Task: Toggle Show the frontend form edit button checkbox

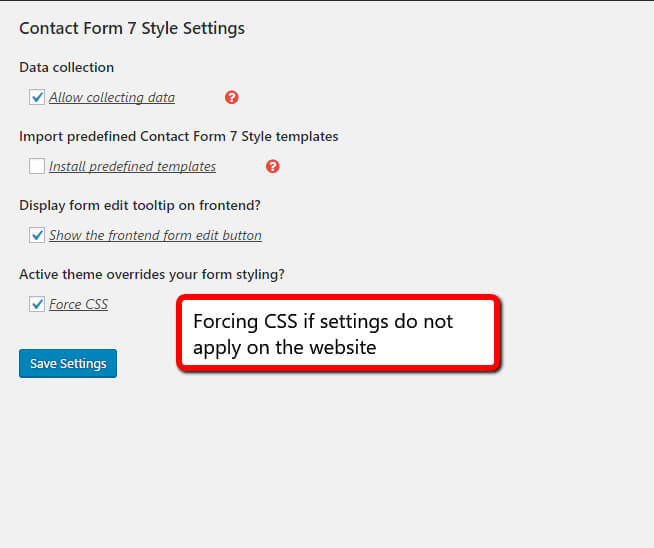Action: [x=37, y=235]
